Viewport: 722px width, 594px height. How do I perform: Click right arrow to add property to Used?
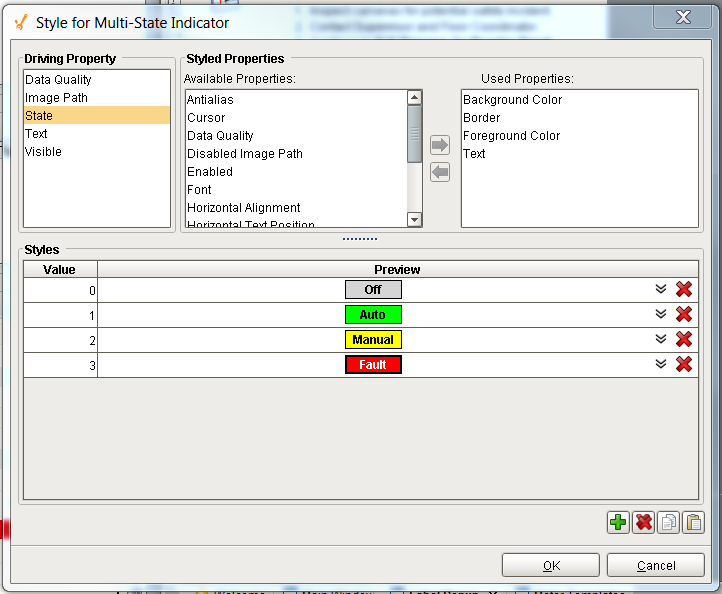pyautogui.click(x=440, y=145)
